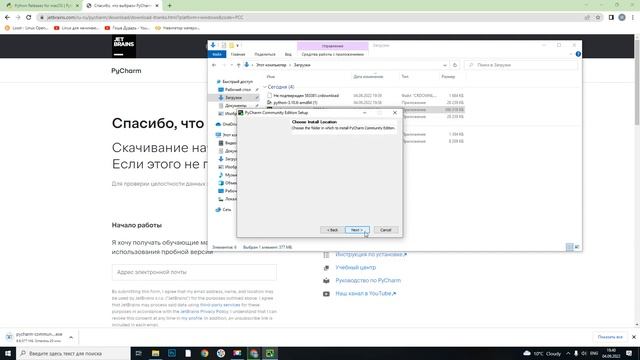Open the Поделиться ribbon tab in Explorer

pyautogui.click(x=265, y=54)
